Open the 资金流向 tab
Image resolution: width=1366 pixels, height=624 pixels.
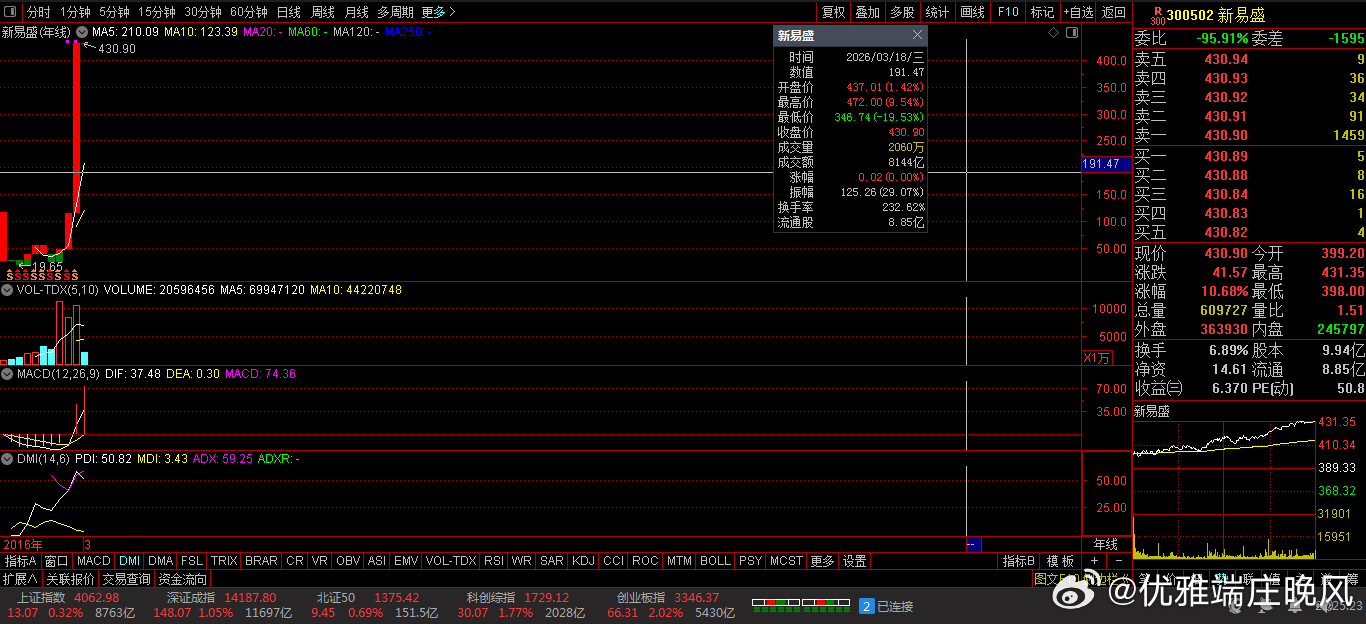tap(183, 579)
